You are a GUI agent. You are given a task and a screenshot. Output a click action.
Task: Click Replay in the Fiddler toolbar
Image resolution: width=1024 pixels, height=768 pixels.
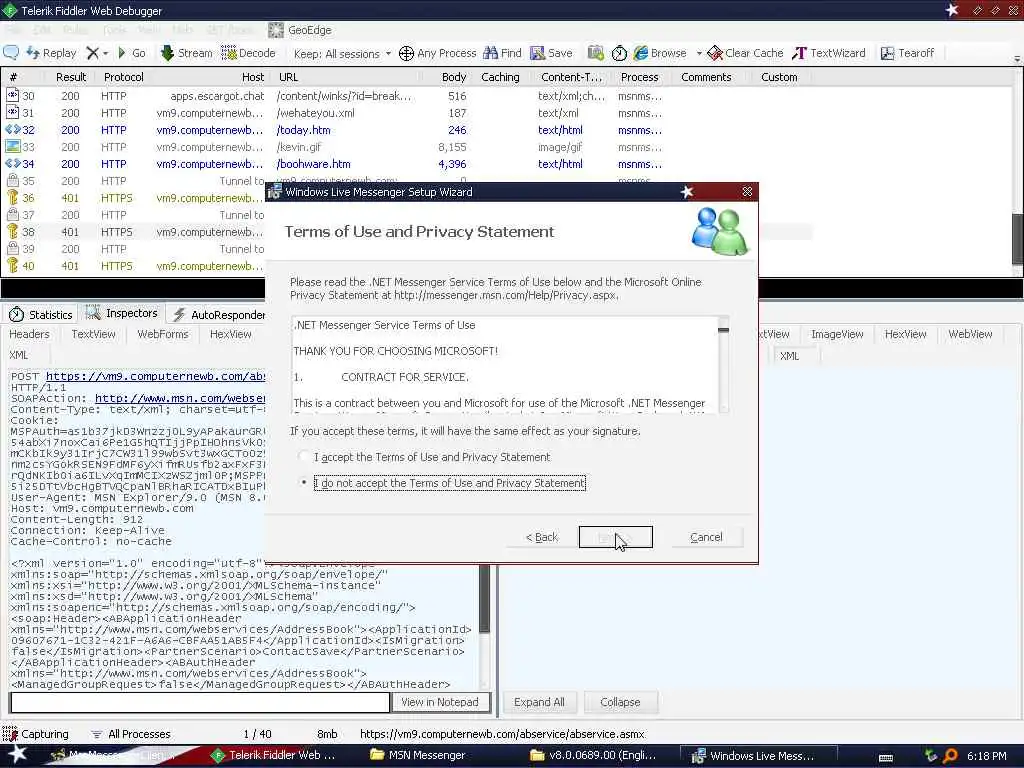51,53
